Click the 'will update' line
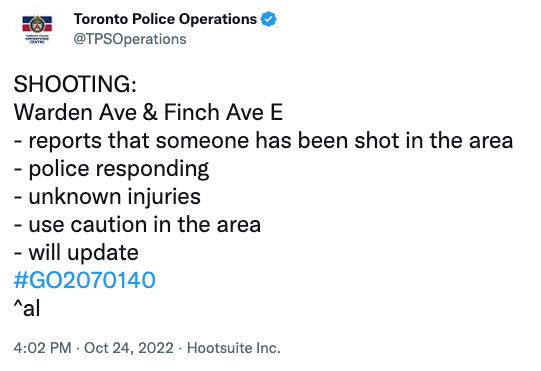Image resolution: width=541 pixels, height=371 pixels. (76, 253)
